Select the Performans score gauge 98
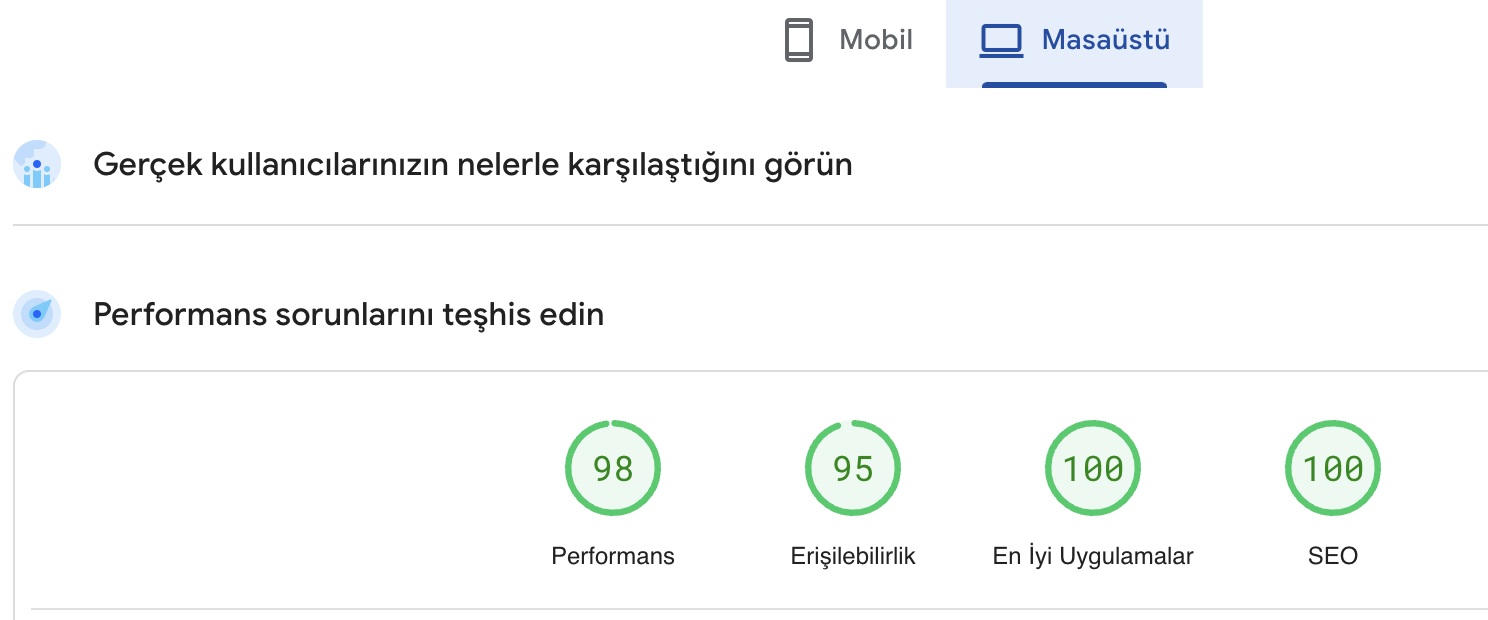1488x620 pixels. click(x=613, y=468)
